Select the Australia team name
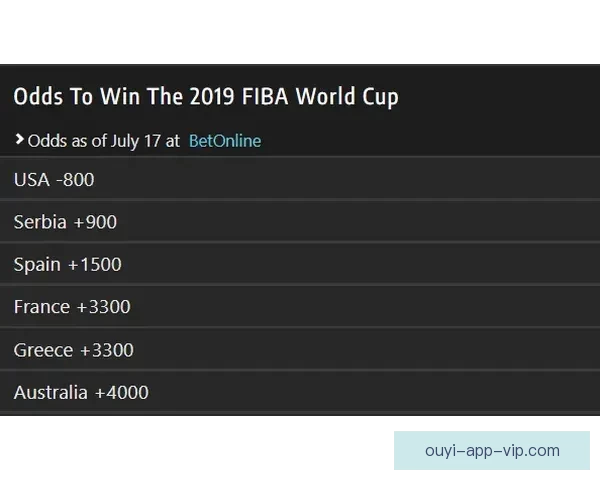This screenshot has height=480, width=600. (x=51, y=393)
